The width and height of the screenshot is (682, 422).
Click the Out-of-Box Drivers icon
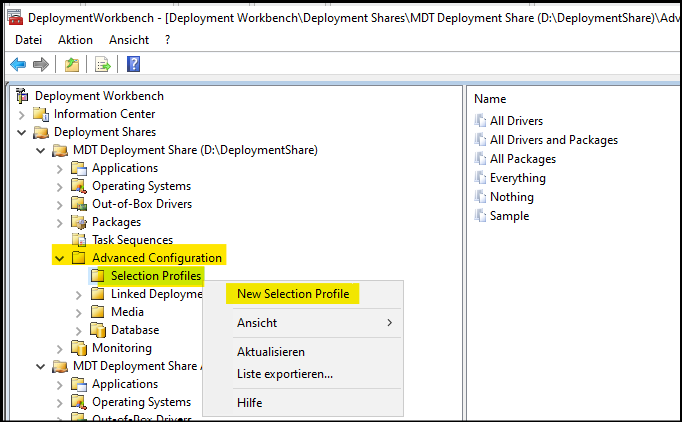[79, 204]
